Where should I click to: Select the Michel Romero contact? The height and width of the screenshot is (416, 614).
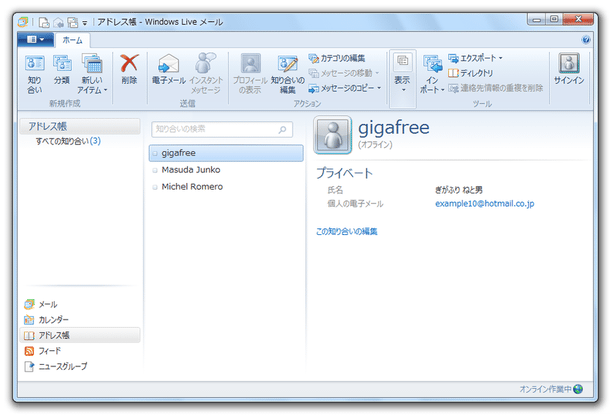coord(226,187)
